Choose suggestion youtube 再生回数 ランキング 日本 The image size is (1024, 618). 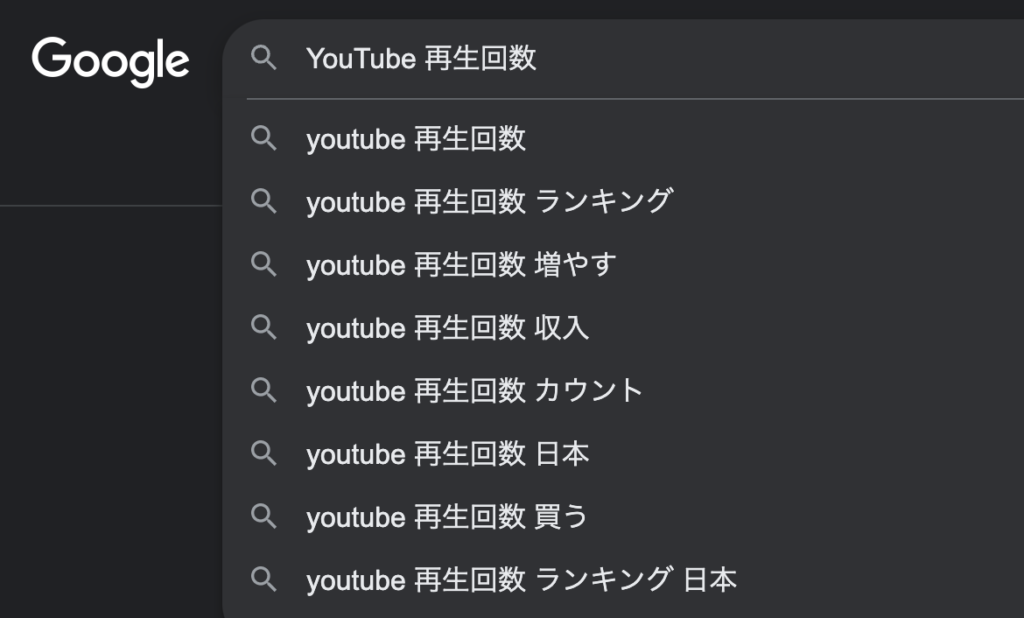624,579
